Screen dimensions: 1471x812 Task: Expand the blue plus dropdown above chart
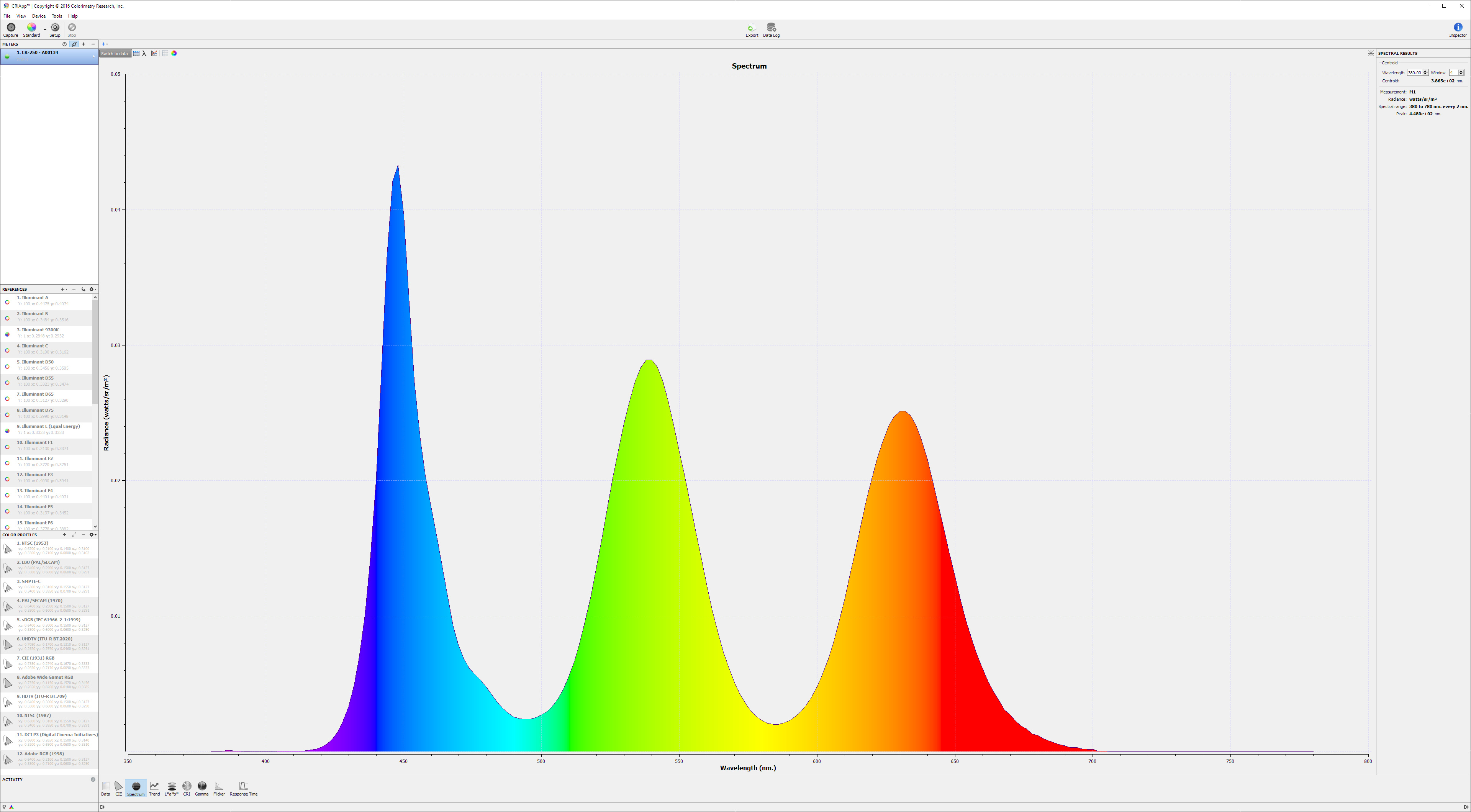click(105, 44)
